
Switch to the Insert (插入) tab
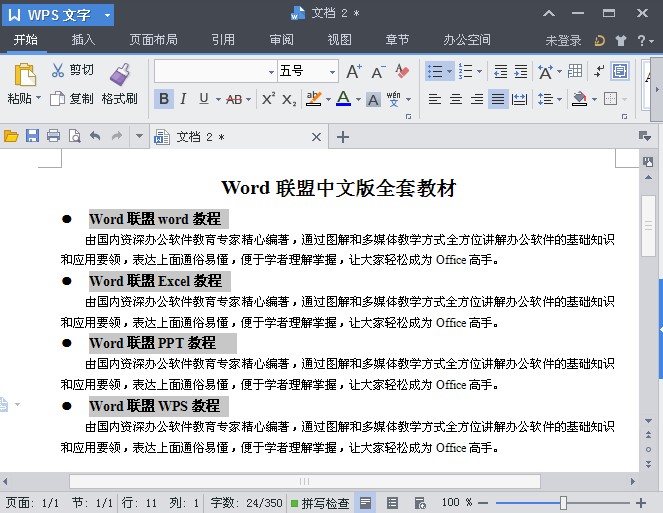84,40
